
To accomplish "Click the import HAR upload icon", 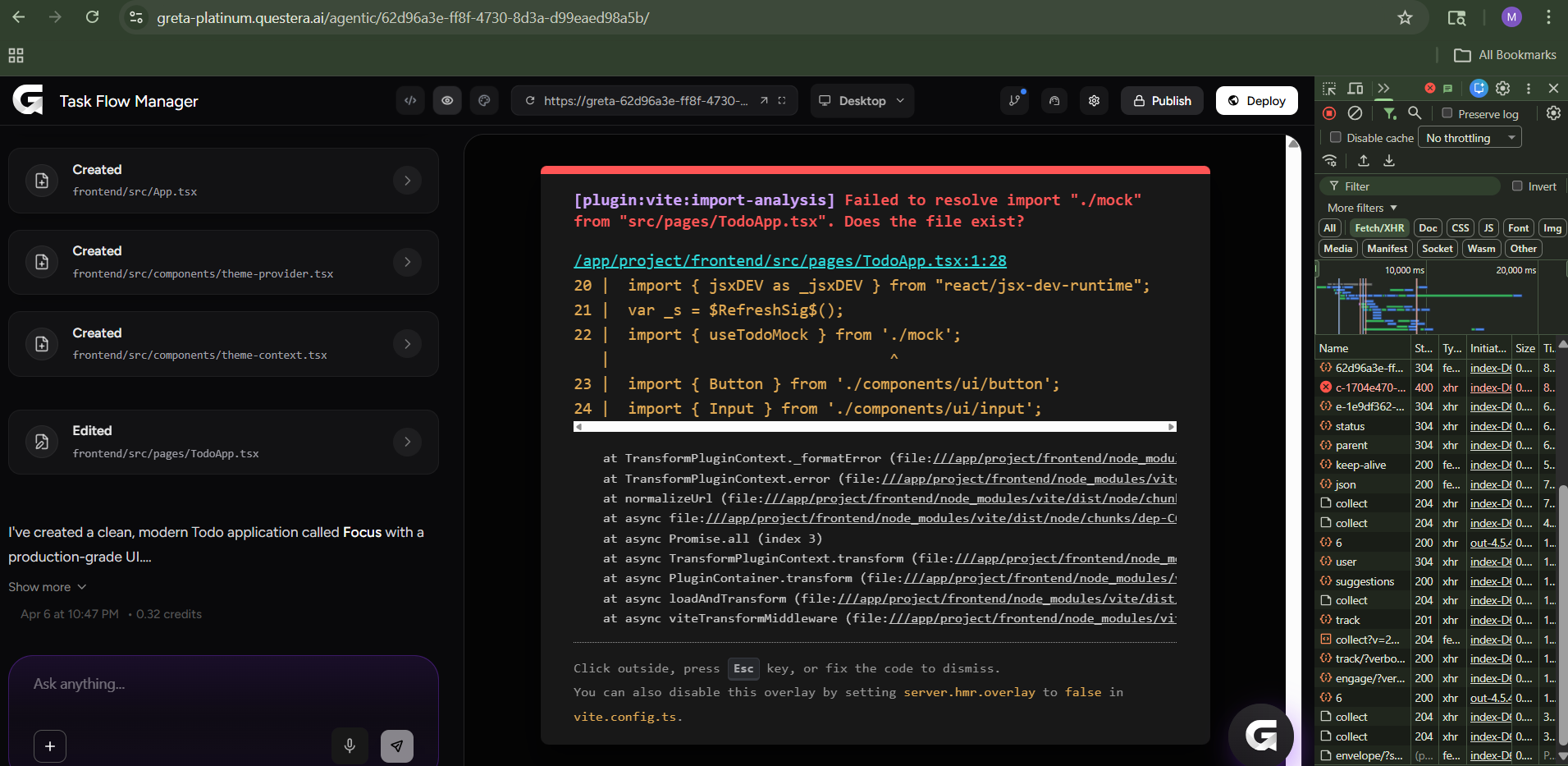I will 1364,161.
